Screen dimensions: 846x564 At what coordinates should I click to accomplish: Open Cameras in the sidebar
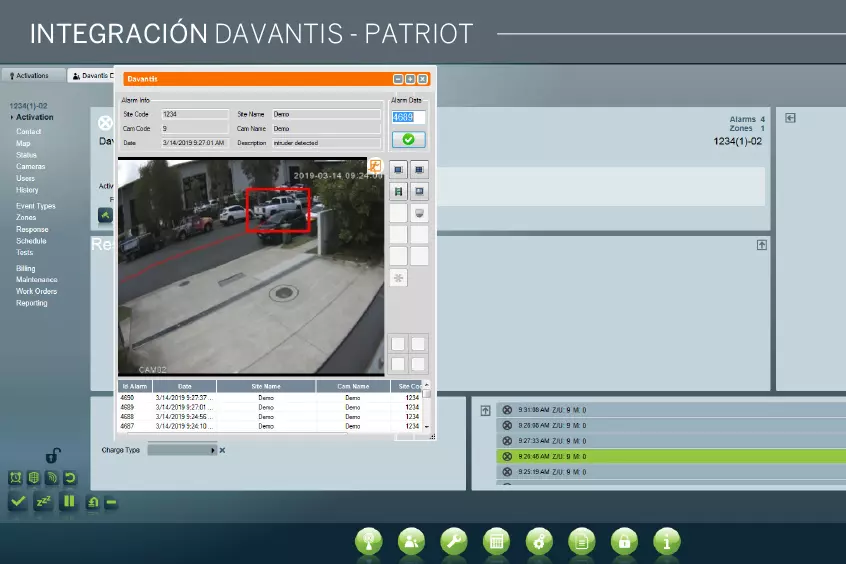point(31,167)
